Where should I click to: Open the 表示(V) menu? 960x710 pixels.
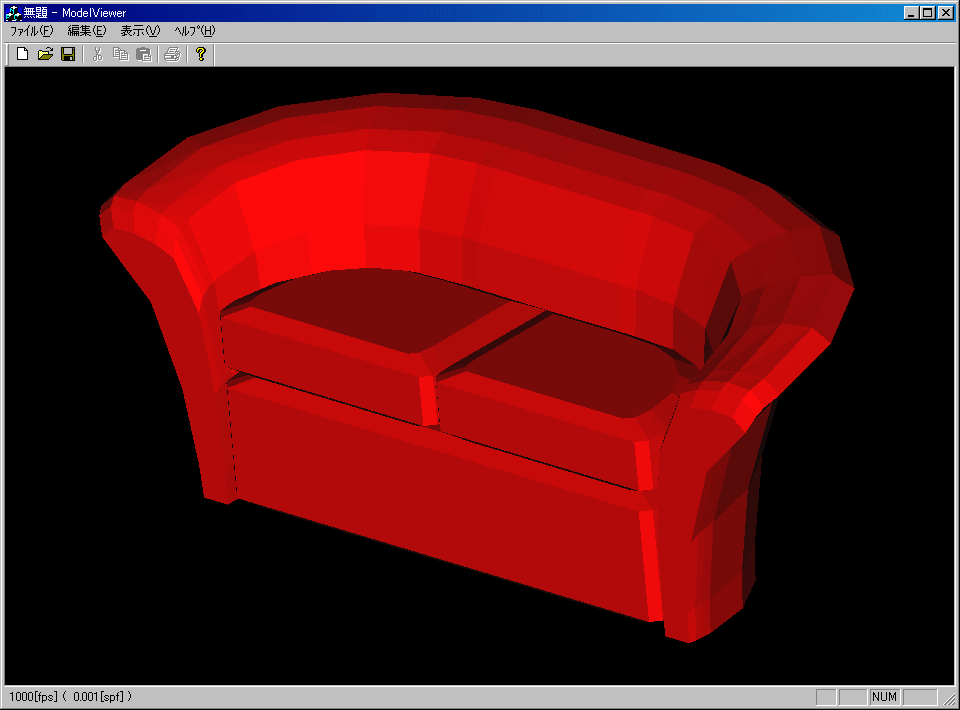140,31
